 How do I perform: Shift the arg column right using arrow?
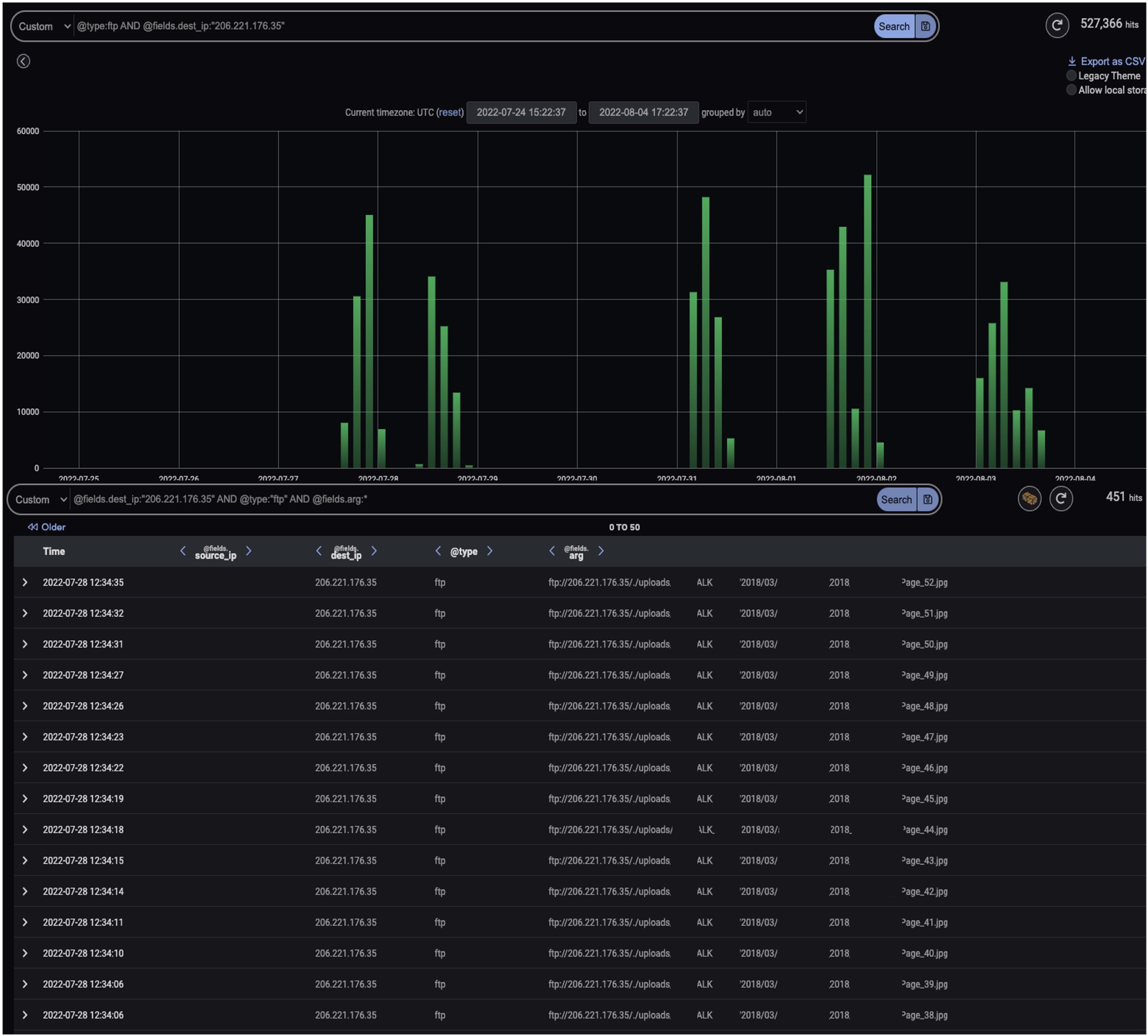click(601, 551)
